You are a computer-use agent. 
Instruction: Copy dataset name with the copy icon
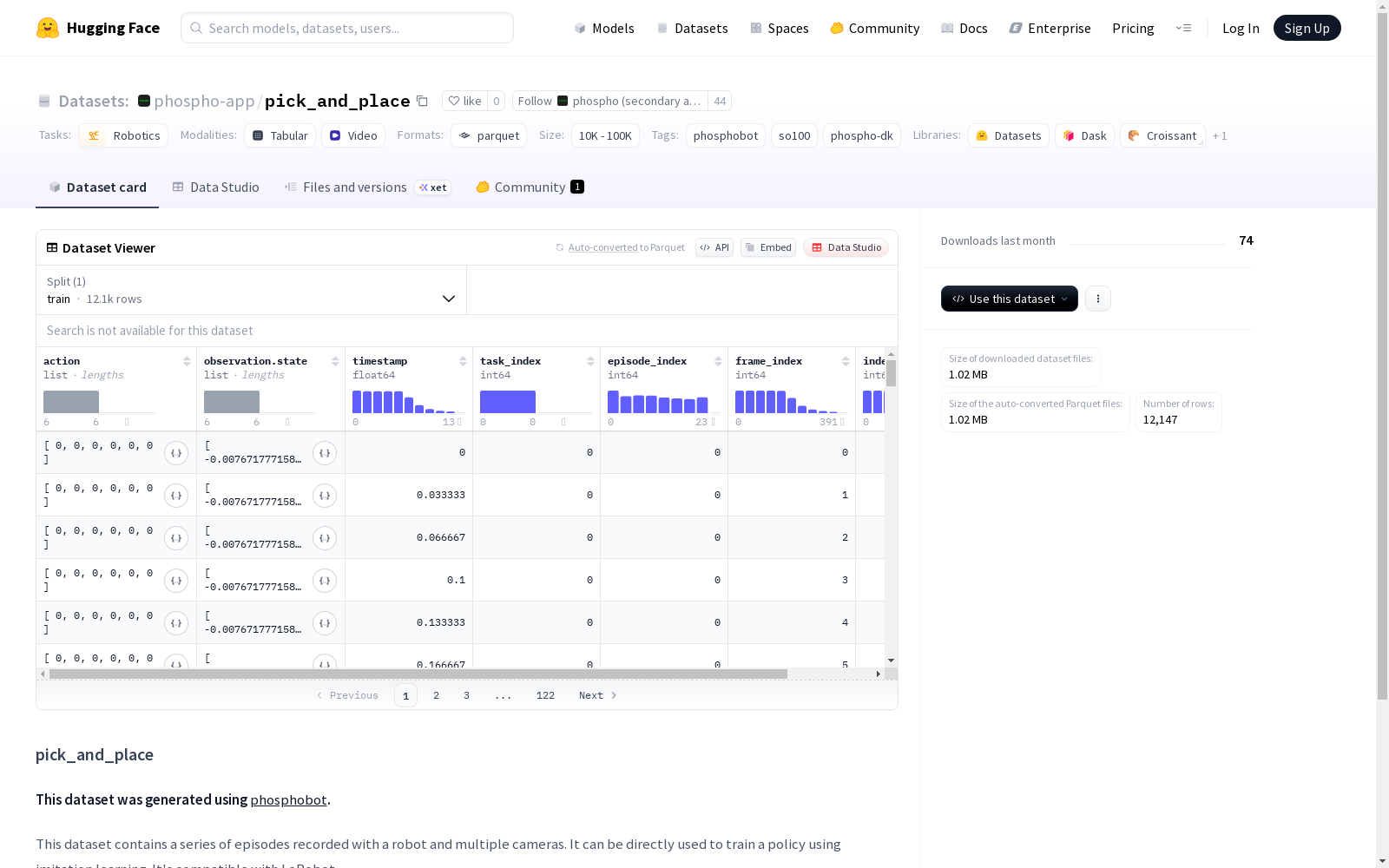pos(422,101)
